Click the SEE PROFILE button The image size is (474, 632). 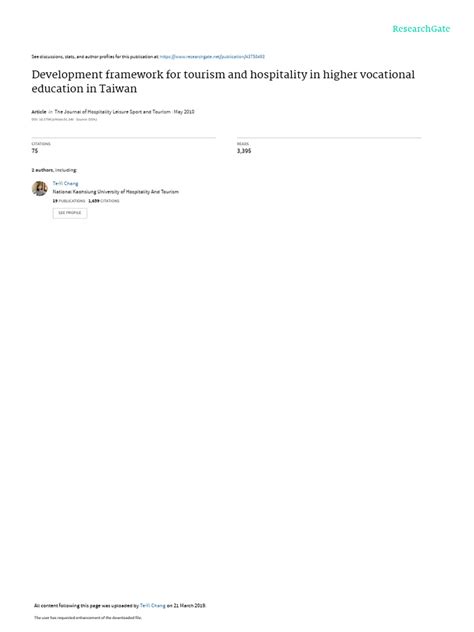70,213
